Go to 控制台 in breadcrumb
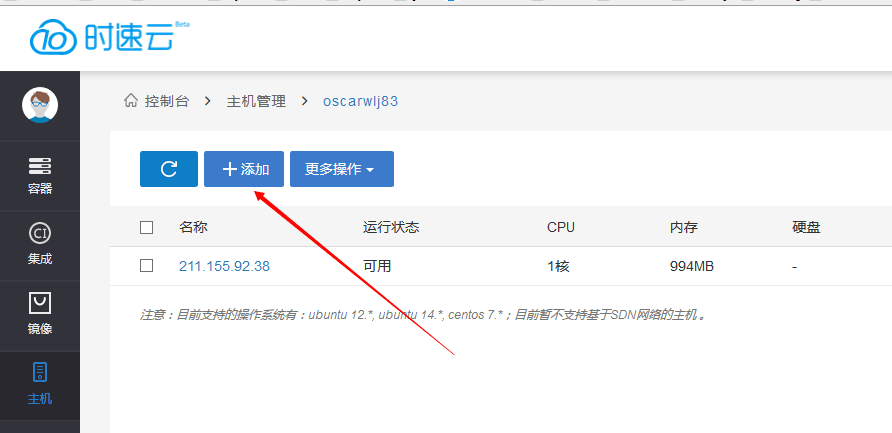This screenshot has width=892, height=433. pyautogui.click(x=166, y=101)
